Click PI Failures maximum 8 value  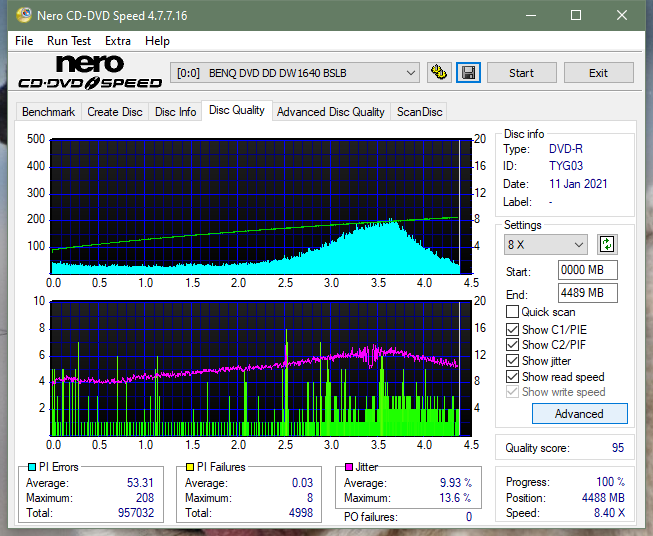pyautogui.click(x=310, y=498)
